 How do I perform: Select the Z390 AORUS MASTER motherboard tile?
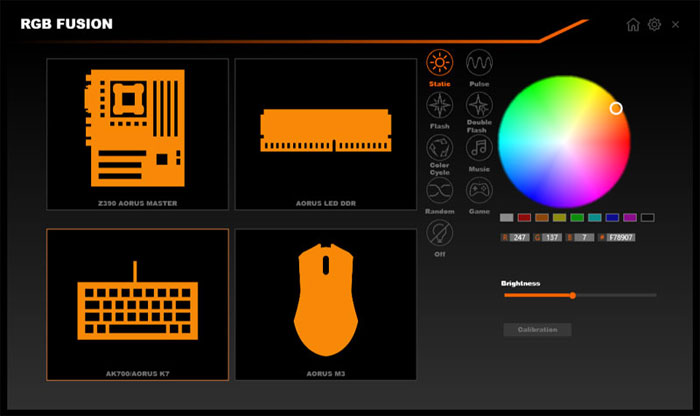(137, 134)
